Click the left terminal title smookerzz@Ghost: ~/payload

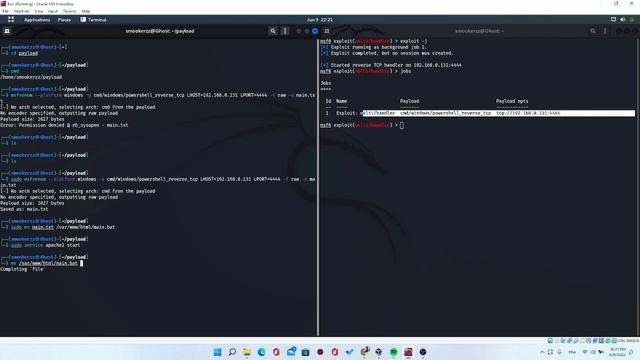click(x=160, y=31)
